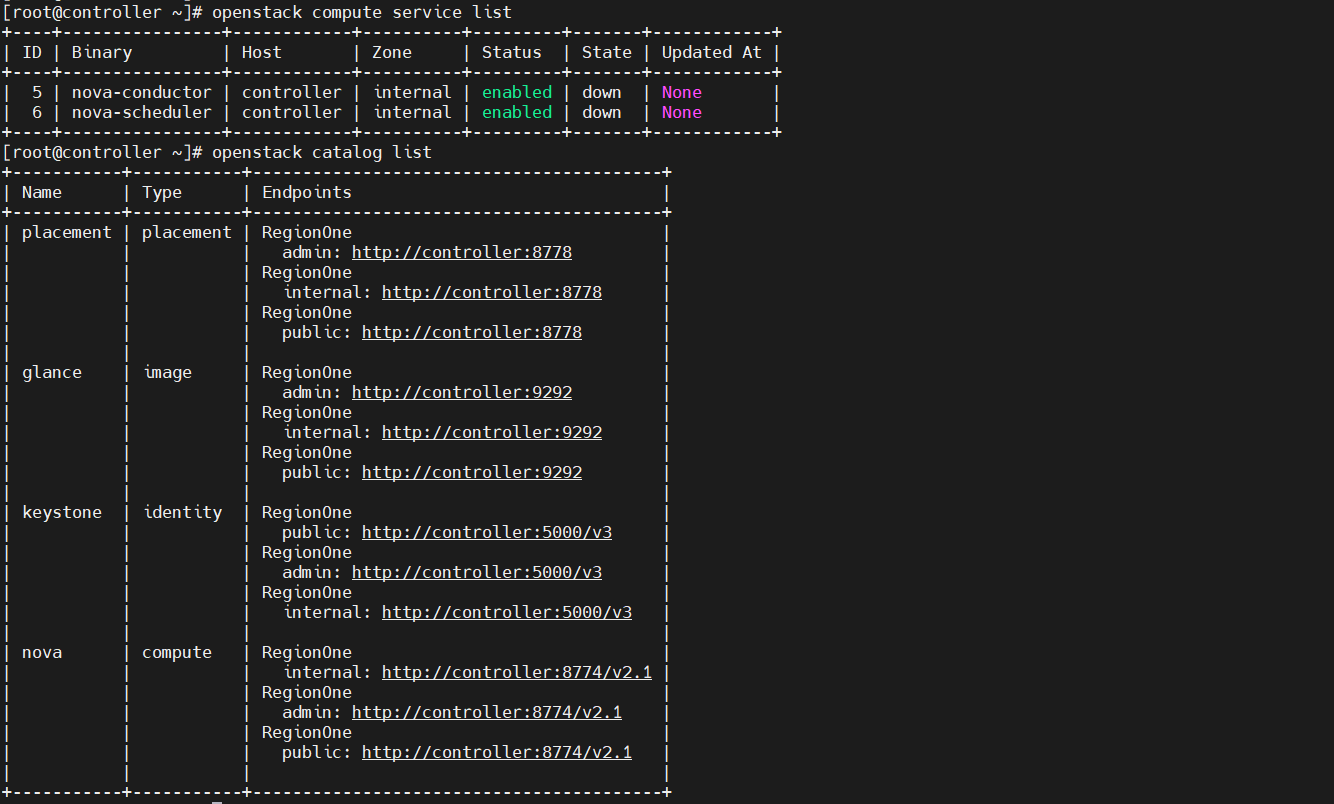Open the placement admin endpoint link
This screenshot has height=804, width=1334.
tap(461, 252)
